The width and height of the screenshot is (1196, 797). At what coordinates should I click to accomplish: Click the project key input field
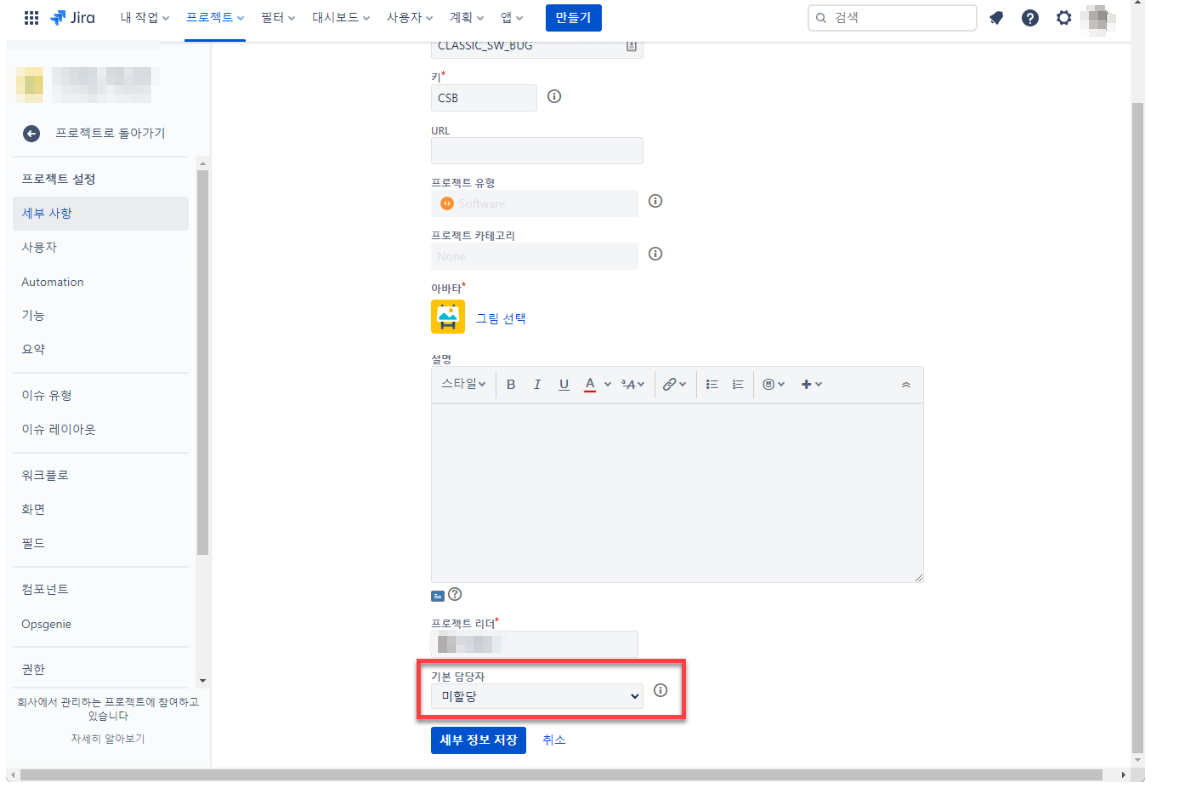[484, 98]
